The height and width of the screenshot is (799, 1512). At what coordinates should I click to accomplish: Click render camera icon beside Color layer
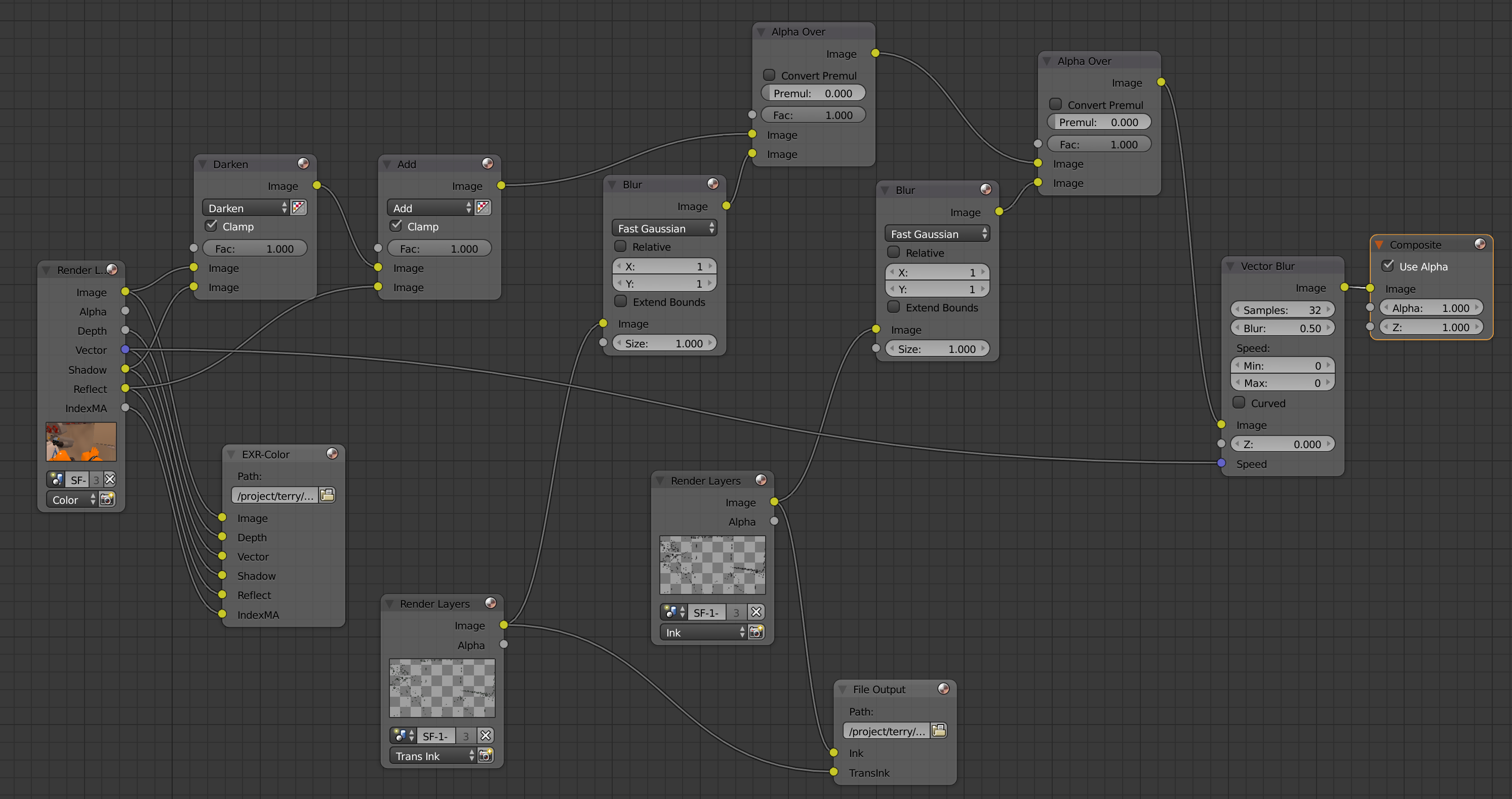107,500
